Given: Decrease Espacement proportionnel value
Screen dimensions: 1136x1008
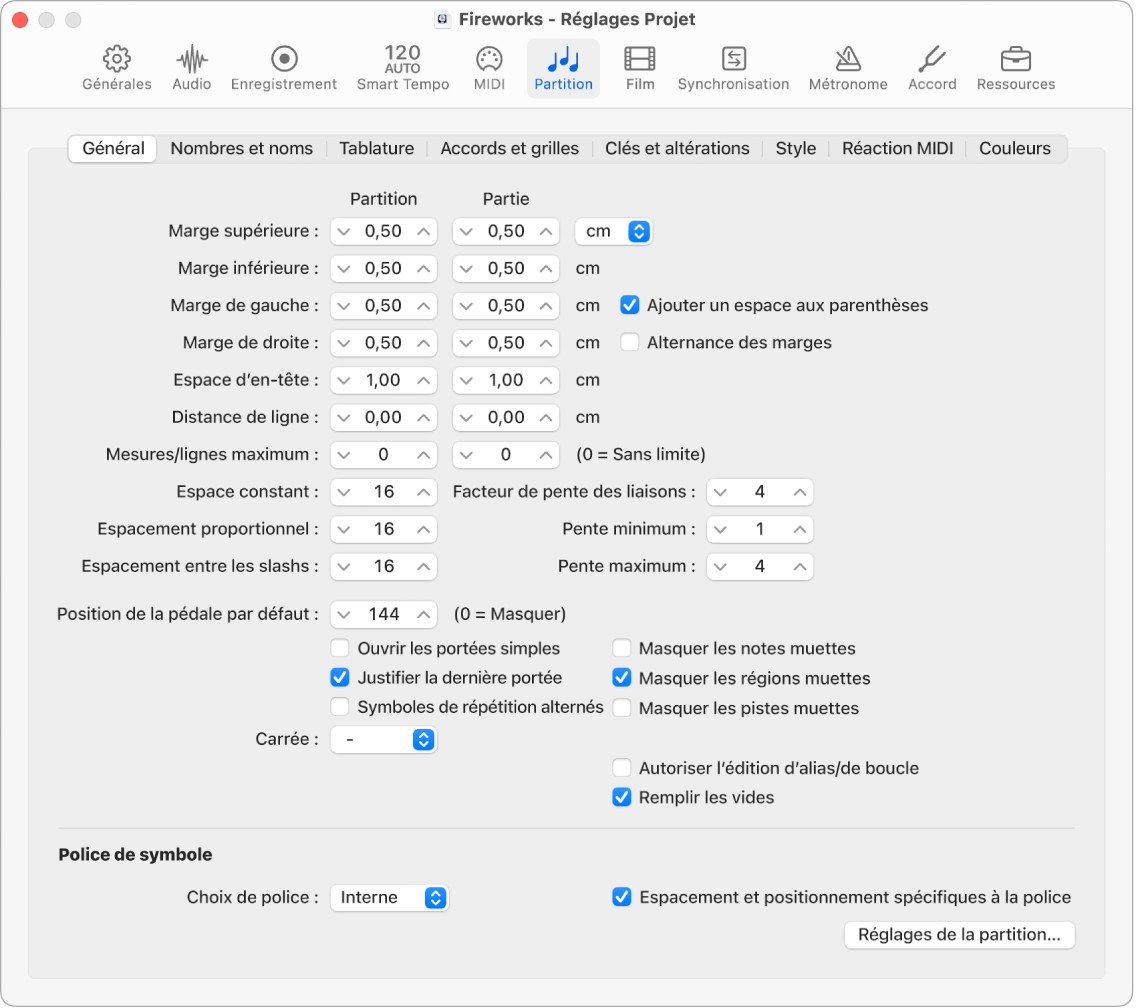Looking at the screenshot, I should pos(344,530).
